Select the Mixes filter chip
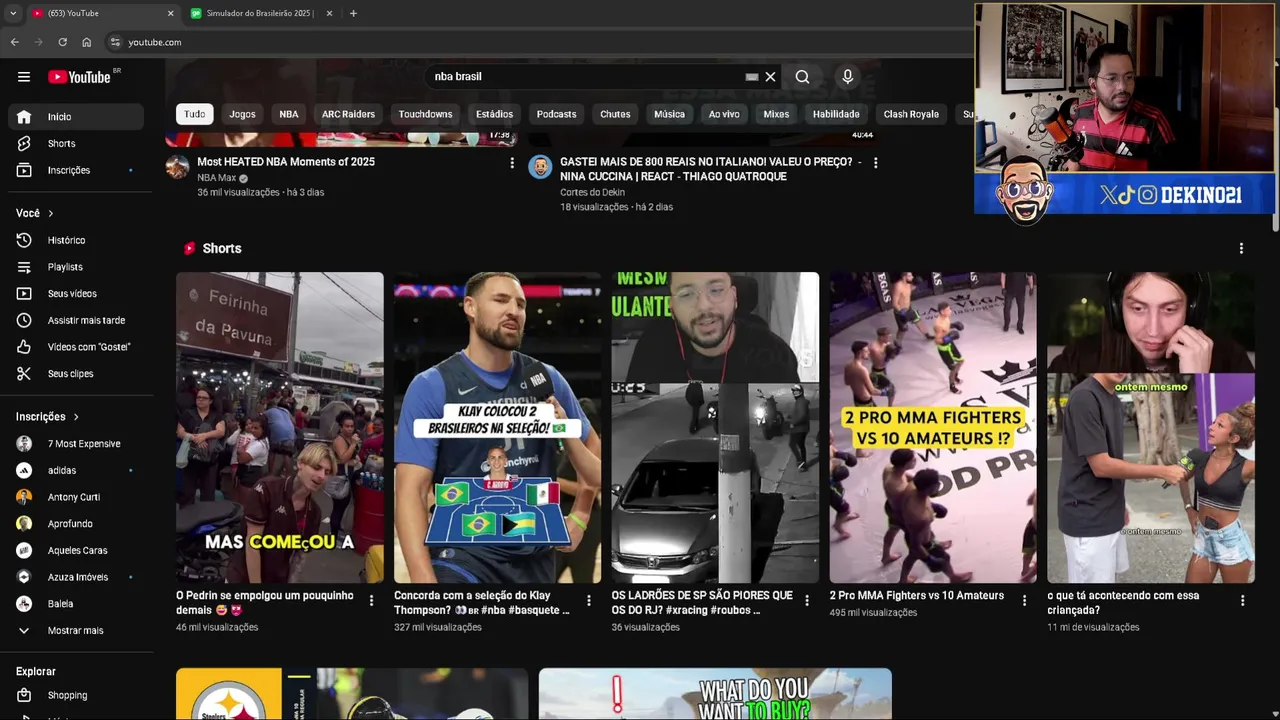Image resolution: width=1280 pixels, height=720 pixels. (776, 114)
